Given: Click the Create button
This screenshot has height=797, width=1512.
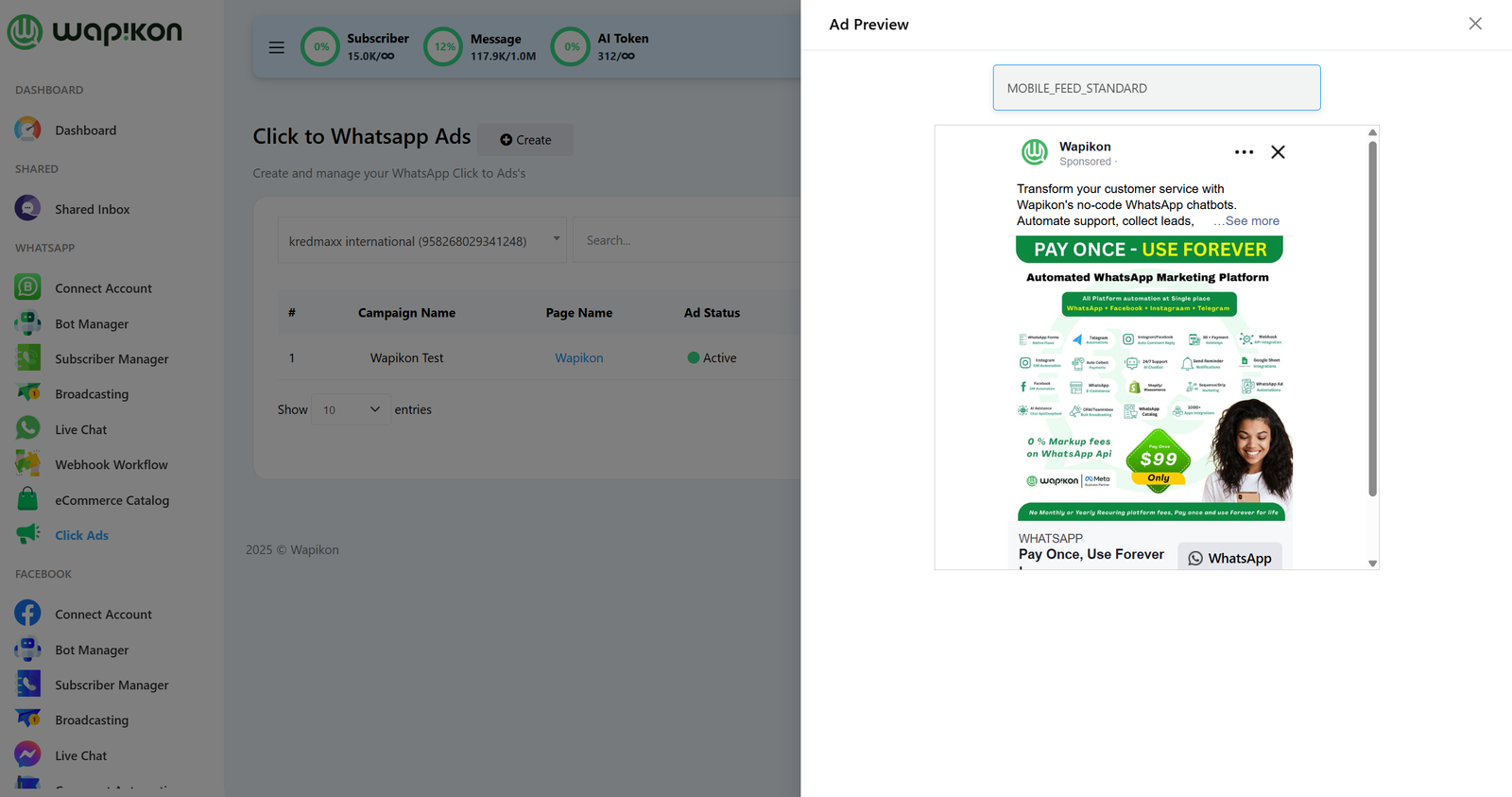Looking at the screenshot, I should pyautogui.click(x=525, y=140).
